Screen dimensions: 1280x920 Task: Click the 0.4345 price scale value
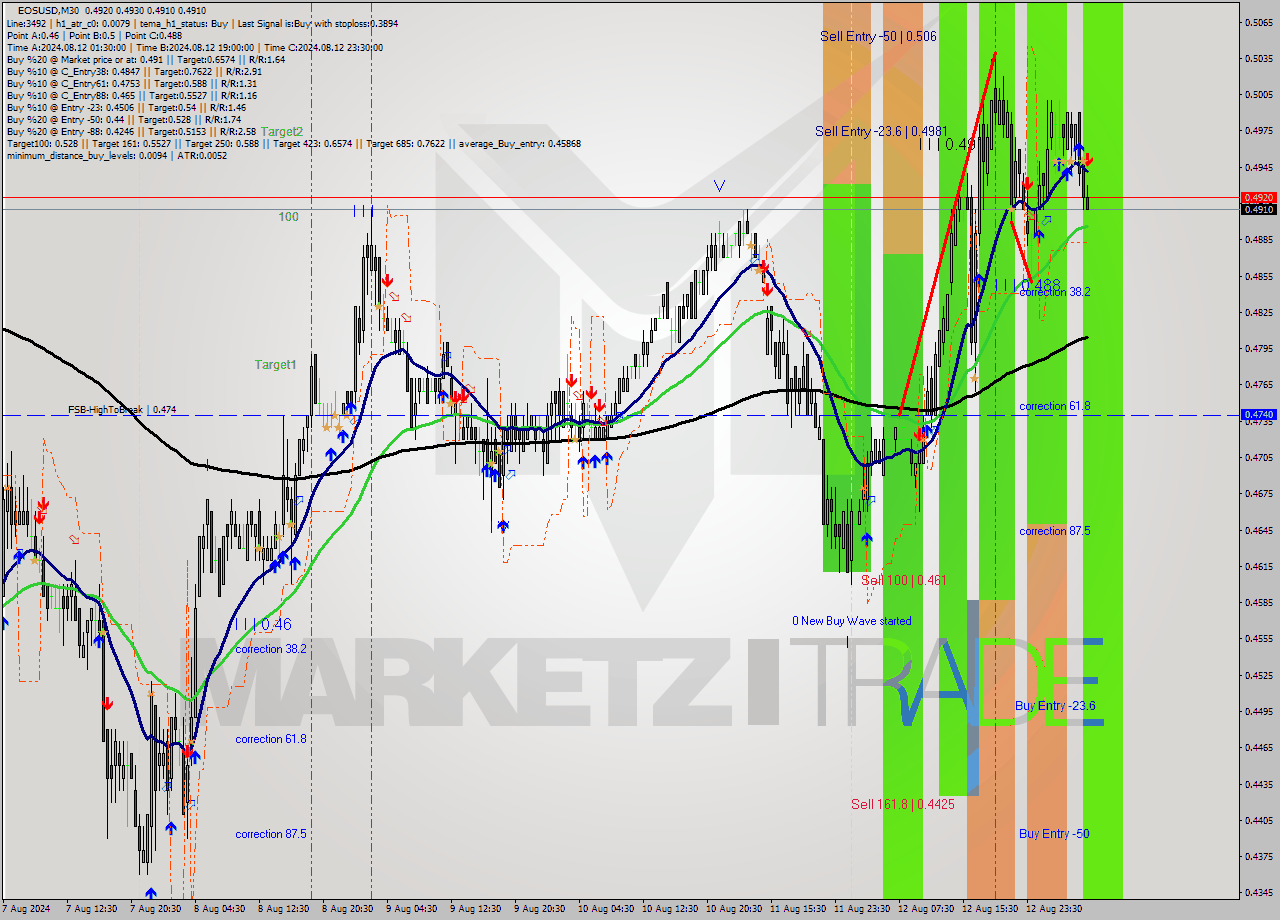coord(1258,892)
